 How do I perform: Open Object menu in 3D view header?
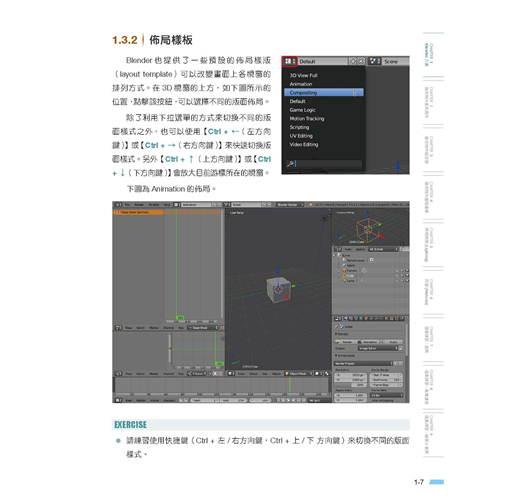[x=276, y=374]
